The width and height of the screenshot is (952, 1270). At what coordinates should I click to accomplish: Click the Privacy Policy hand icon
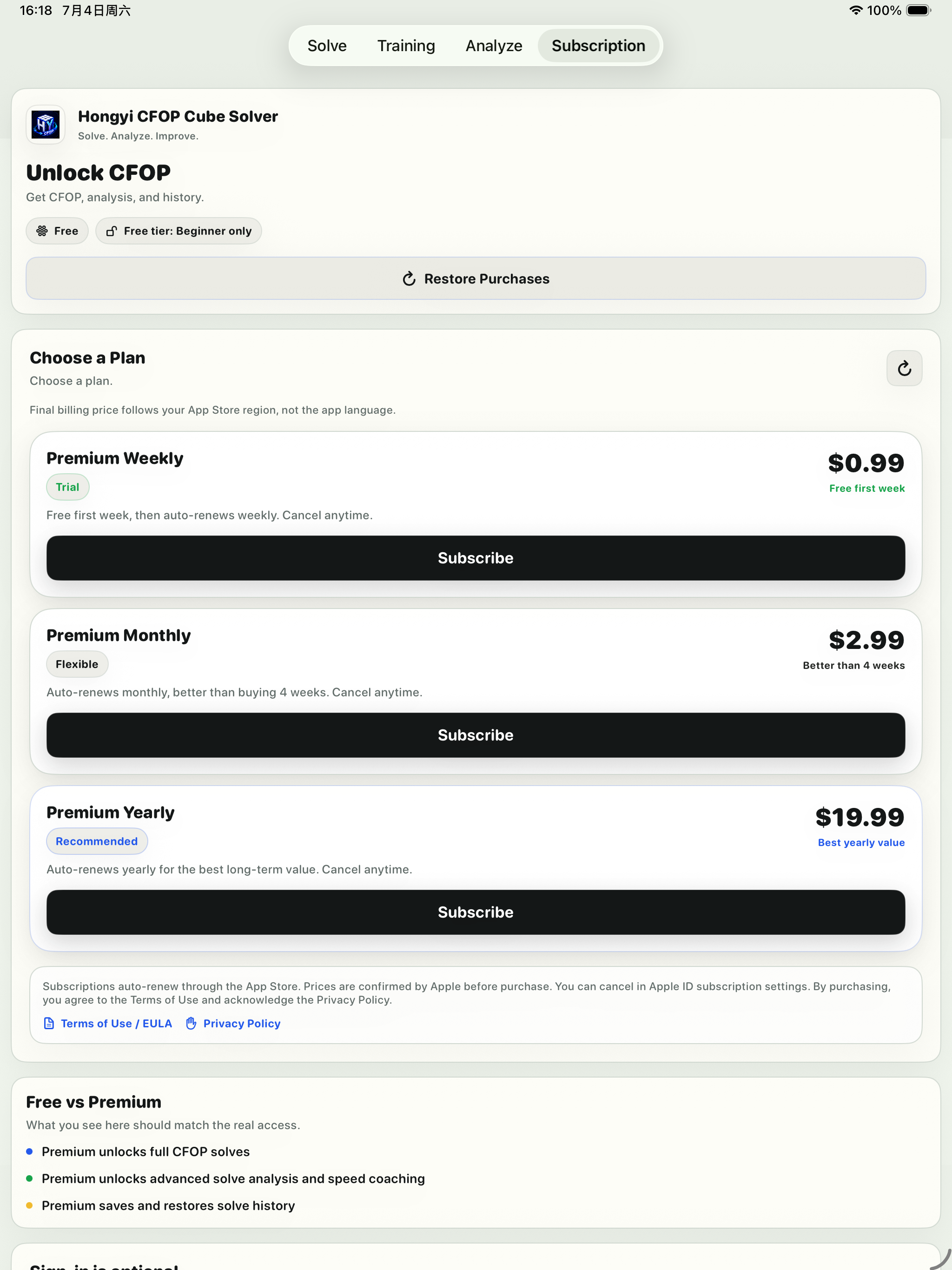[x=191, y=1023]
